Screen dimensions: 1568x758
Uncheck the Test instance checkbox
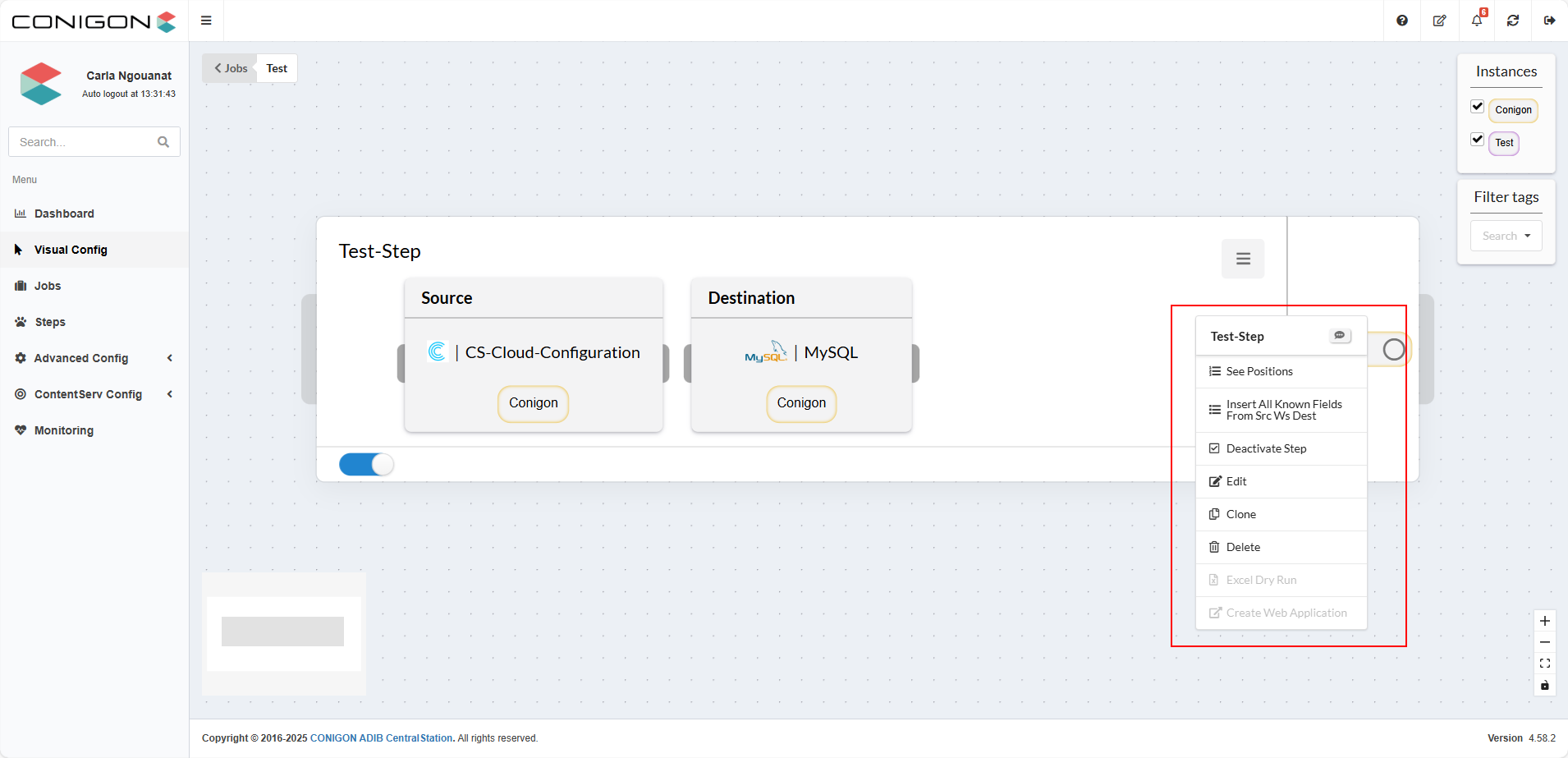coord(1478,140)
